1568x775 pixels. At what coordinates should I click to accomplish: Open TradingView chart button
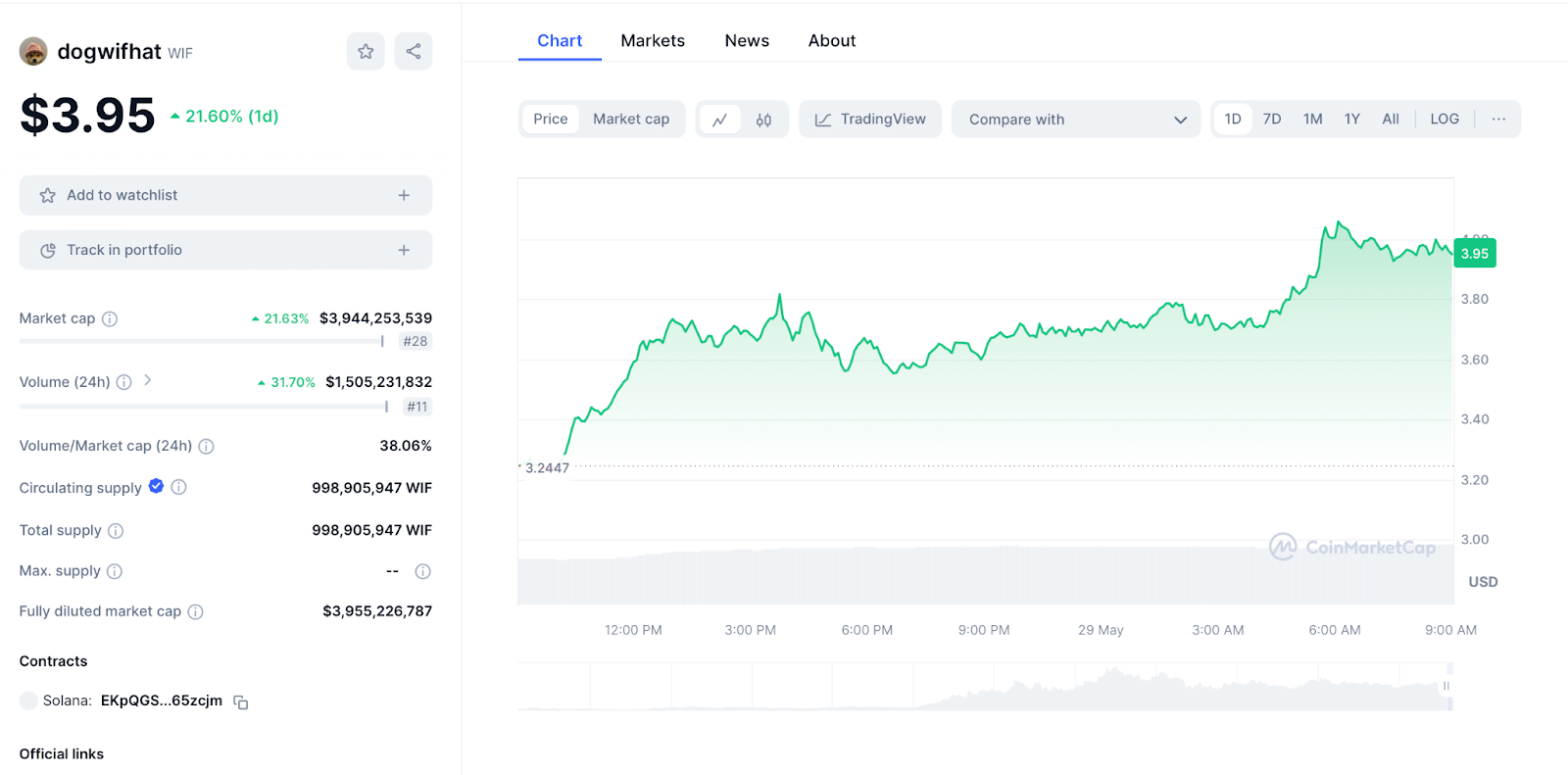tap(870, 120)
